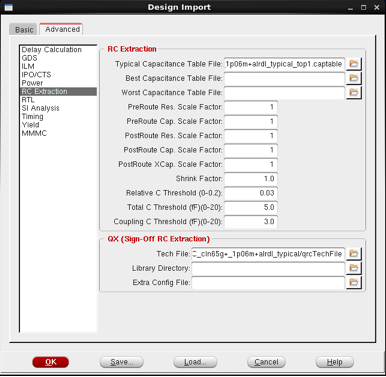Click the Extra Config File field

pyautogui.click(x=268, y=283)
